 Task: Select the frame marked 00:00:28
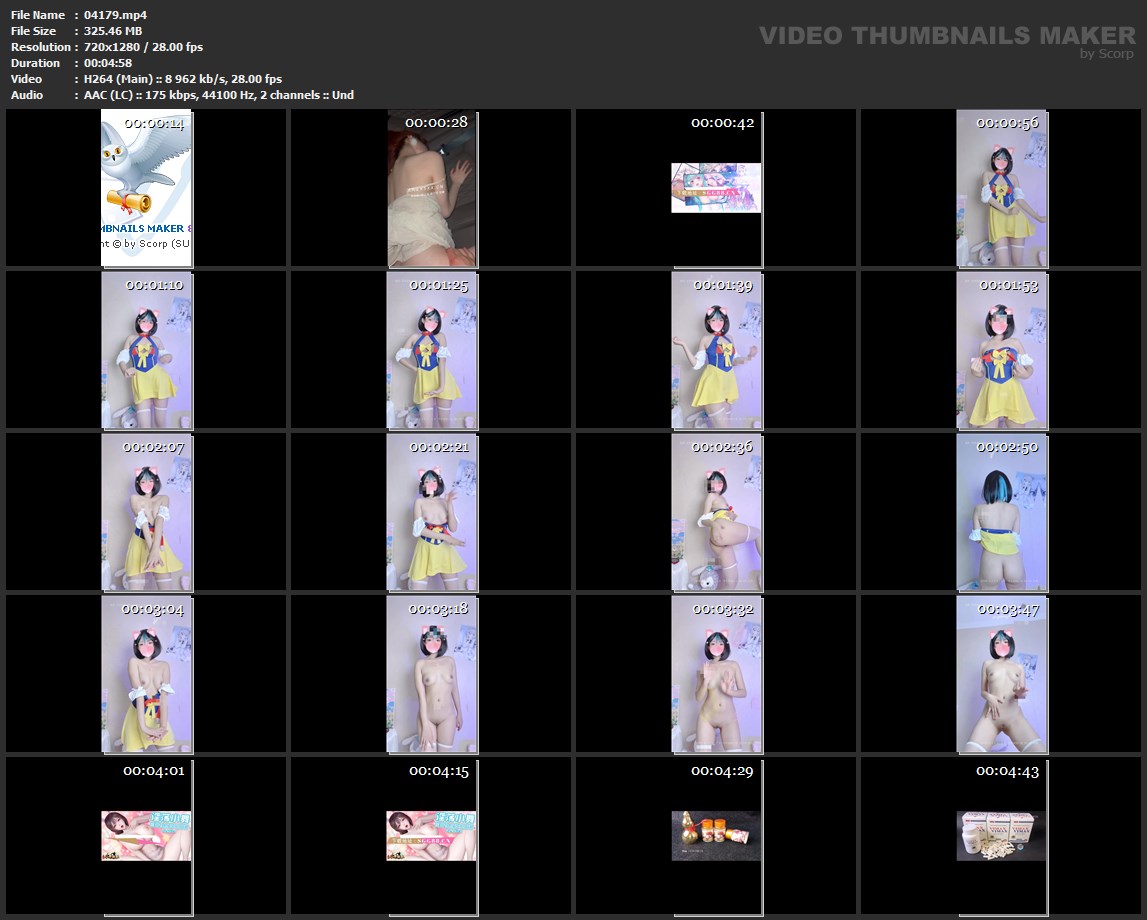click(432, 188)
